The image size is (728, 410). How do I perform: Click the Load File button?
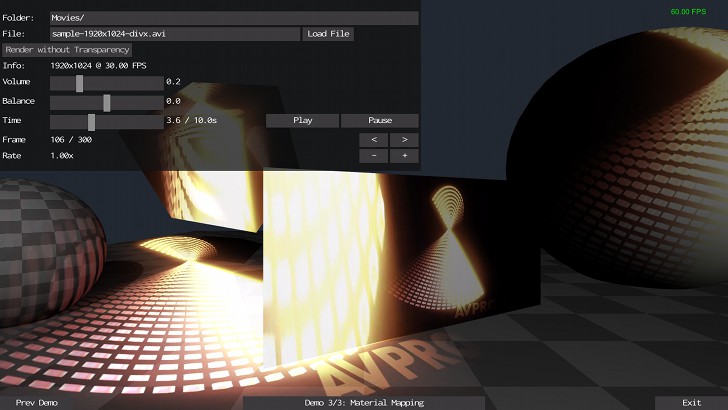[x=328, y=34]
